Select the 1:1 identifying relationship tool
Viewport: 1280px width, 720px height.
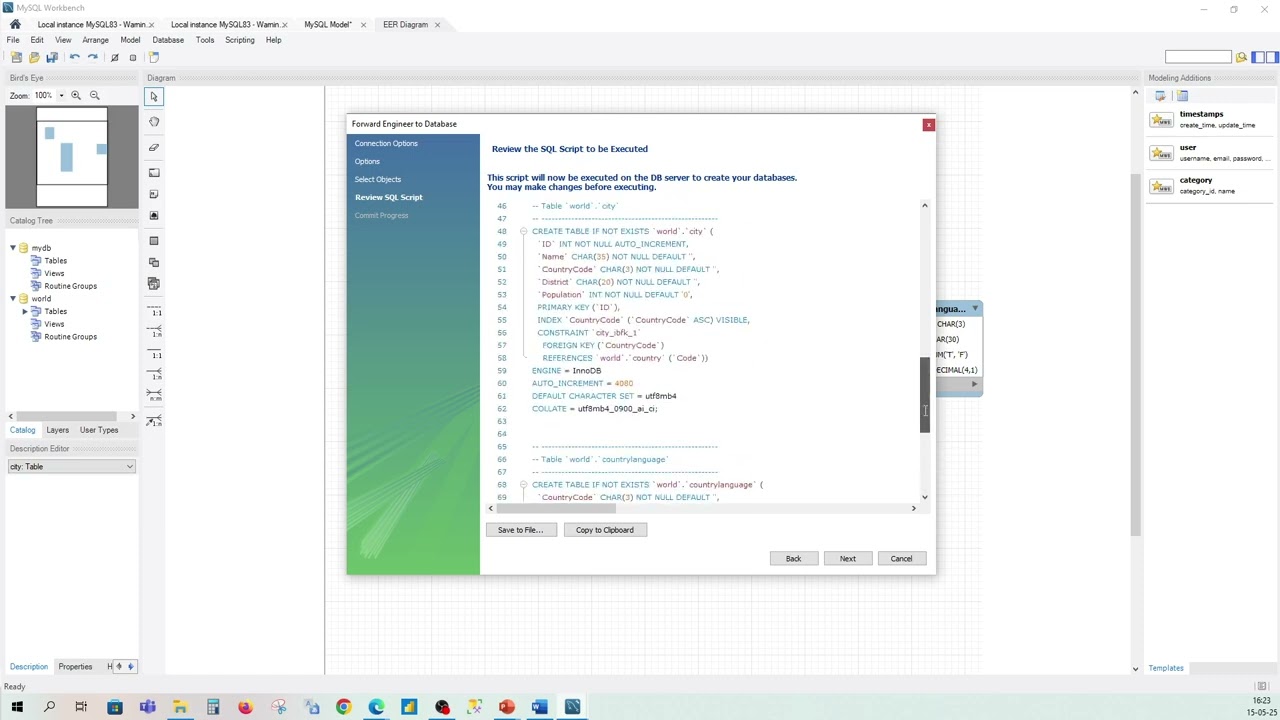click(155, 355)
